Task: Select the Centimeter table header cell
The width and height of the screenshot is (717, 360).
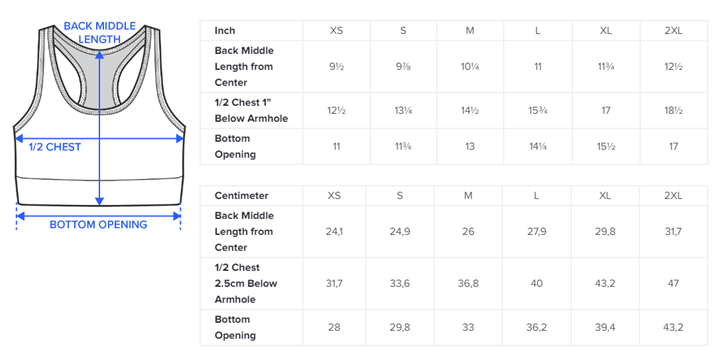Action: pos(251,195)
